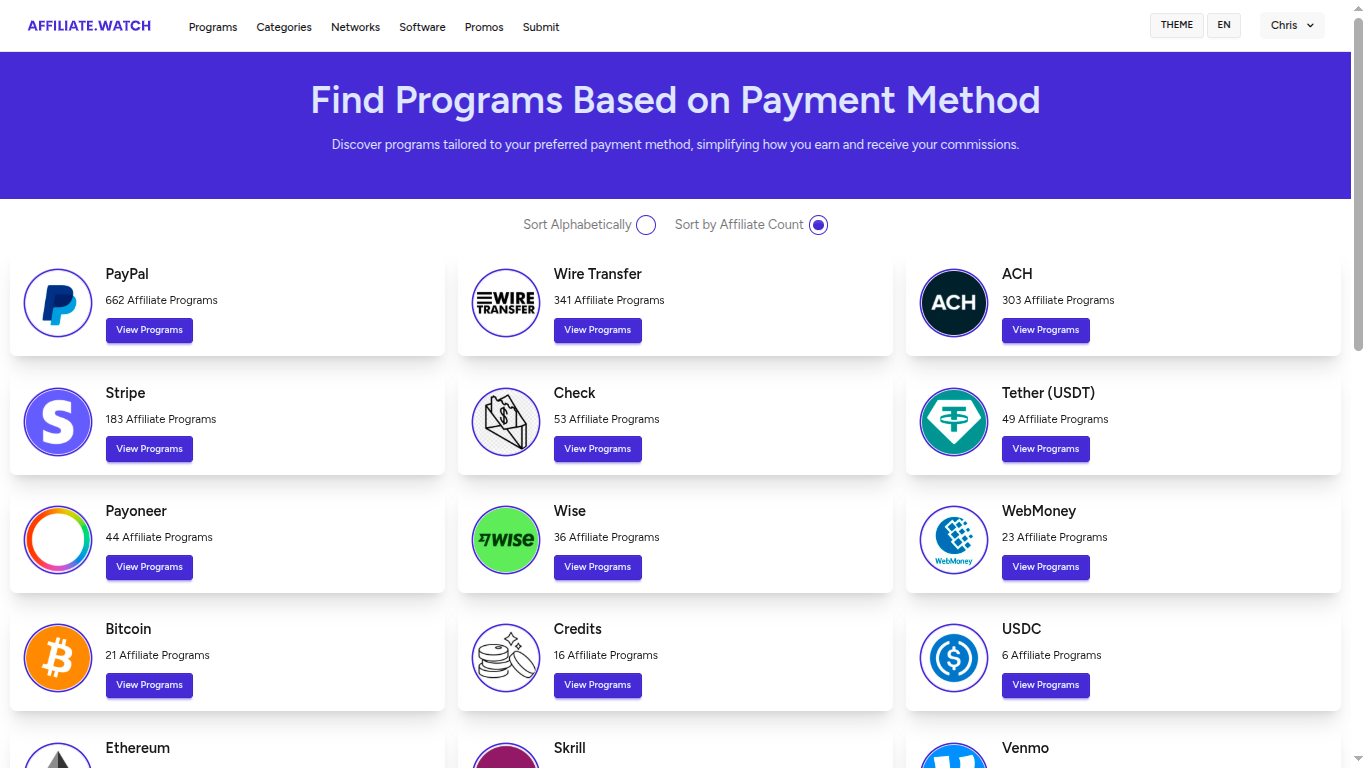Select the Sort by Affiliate Count option
1366x768 pixels.
click(x=818, y=224)
